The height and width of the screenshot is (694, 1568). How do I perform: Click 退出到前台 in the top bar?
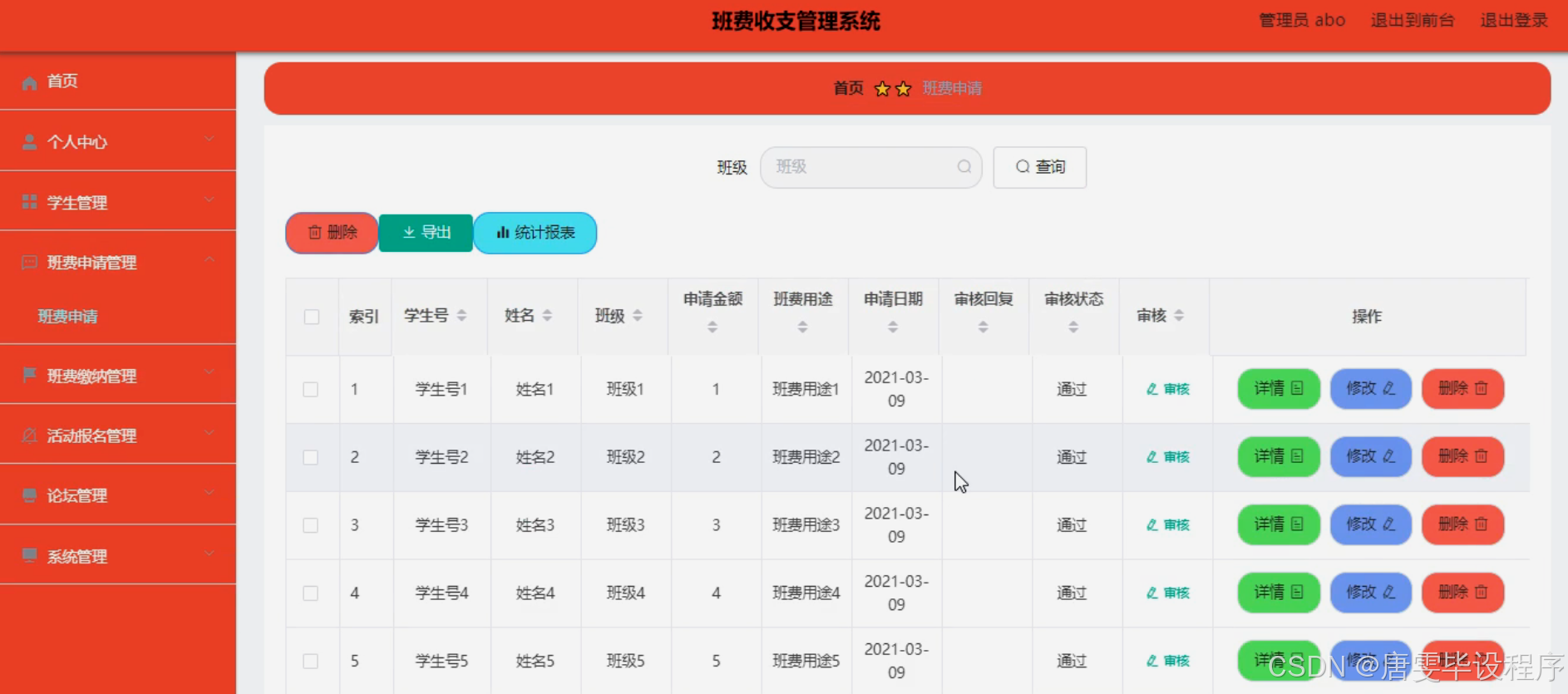click(1413, 21)
